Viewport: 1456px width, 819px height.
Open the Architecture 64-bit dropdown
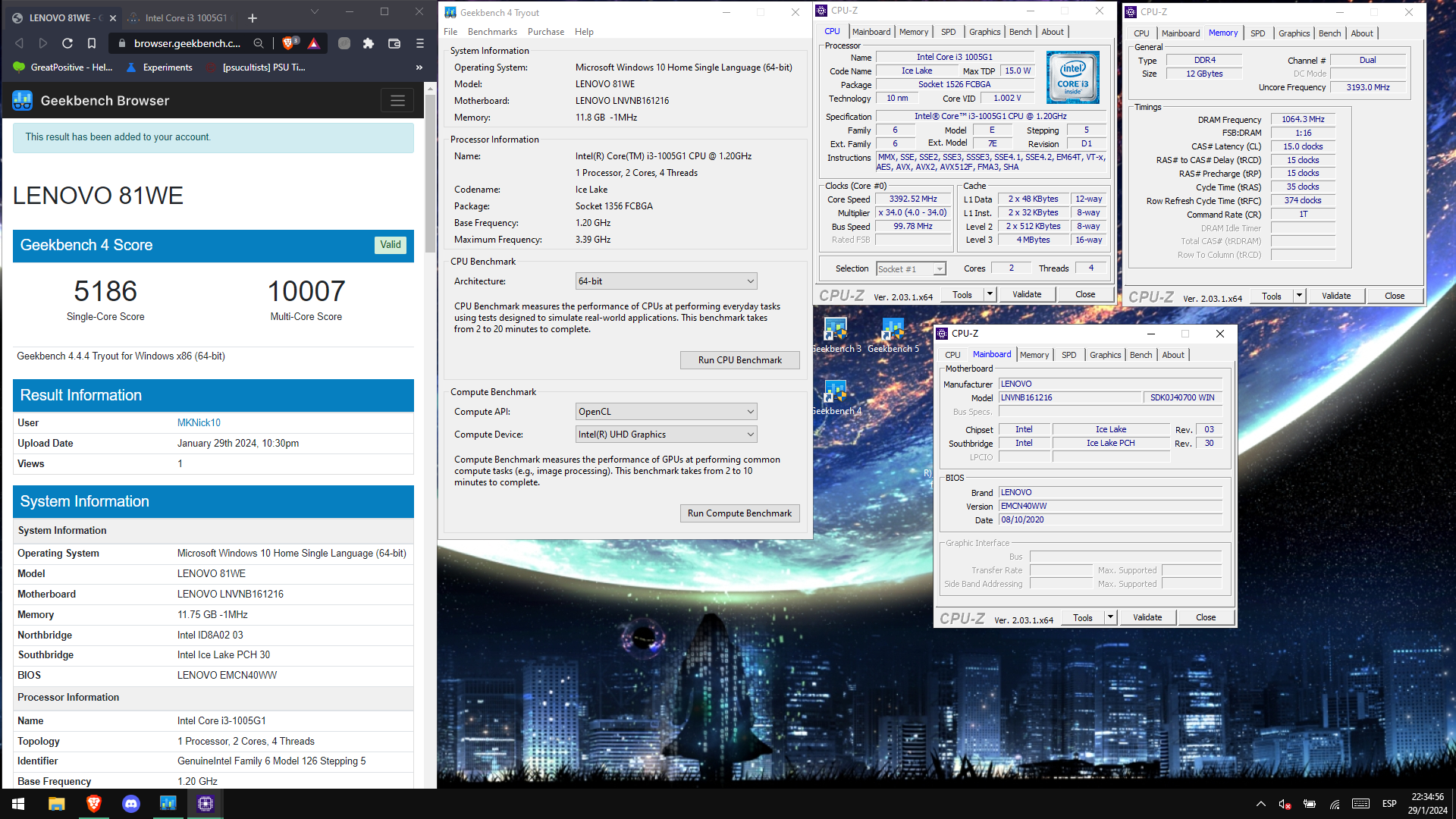point(666,281)
